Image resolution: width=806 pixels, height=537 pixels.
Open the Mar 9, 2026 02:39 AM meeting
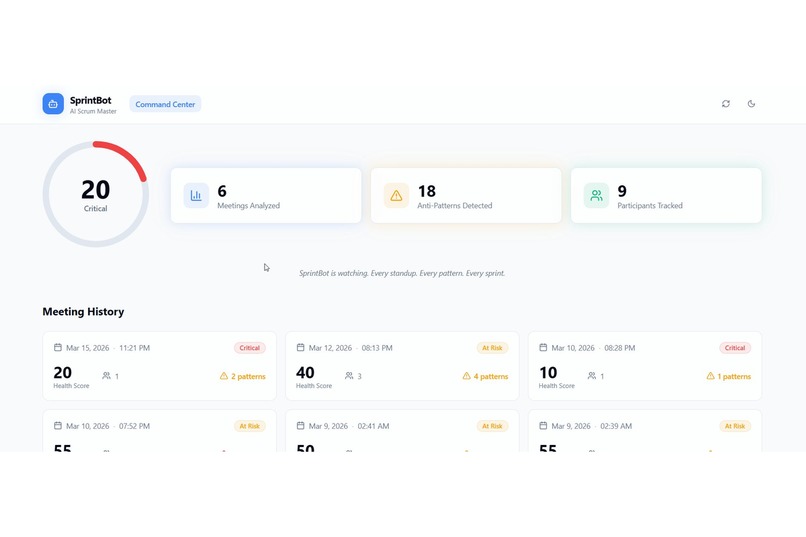[645, 431]
